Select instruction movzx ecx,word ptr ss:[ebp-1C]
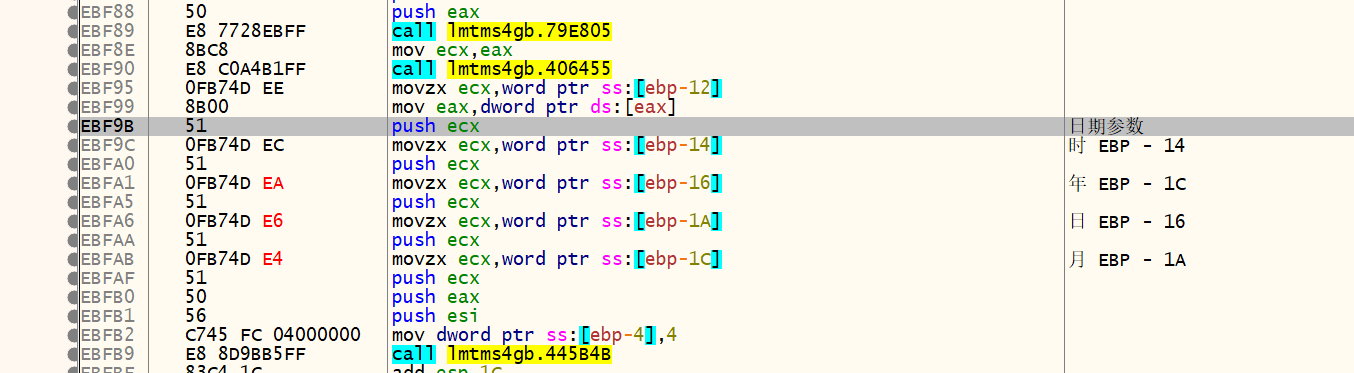 click(557, 259)
